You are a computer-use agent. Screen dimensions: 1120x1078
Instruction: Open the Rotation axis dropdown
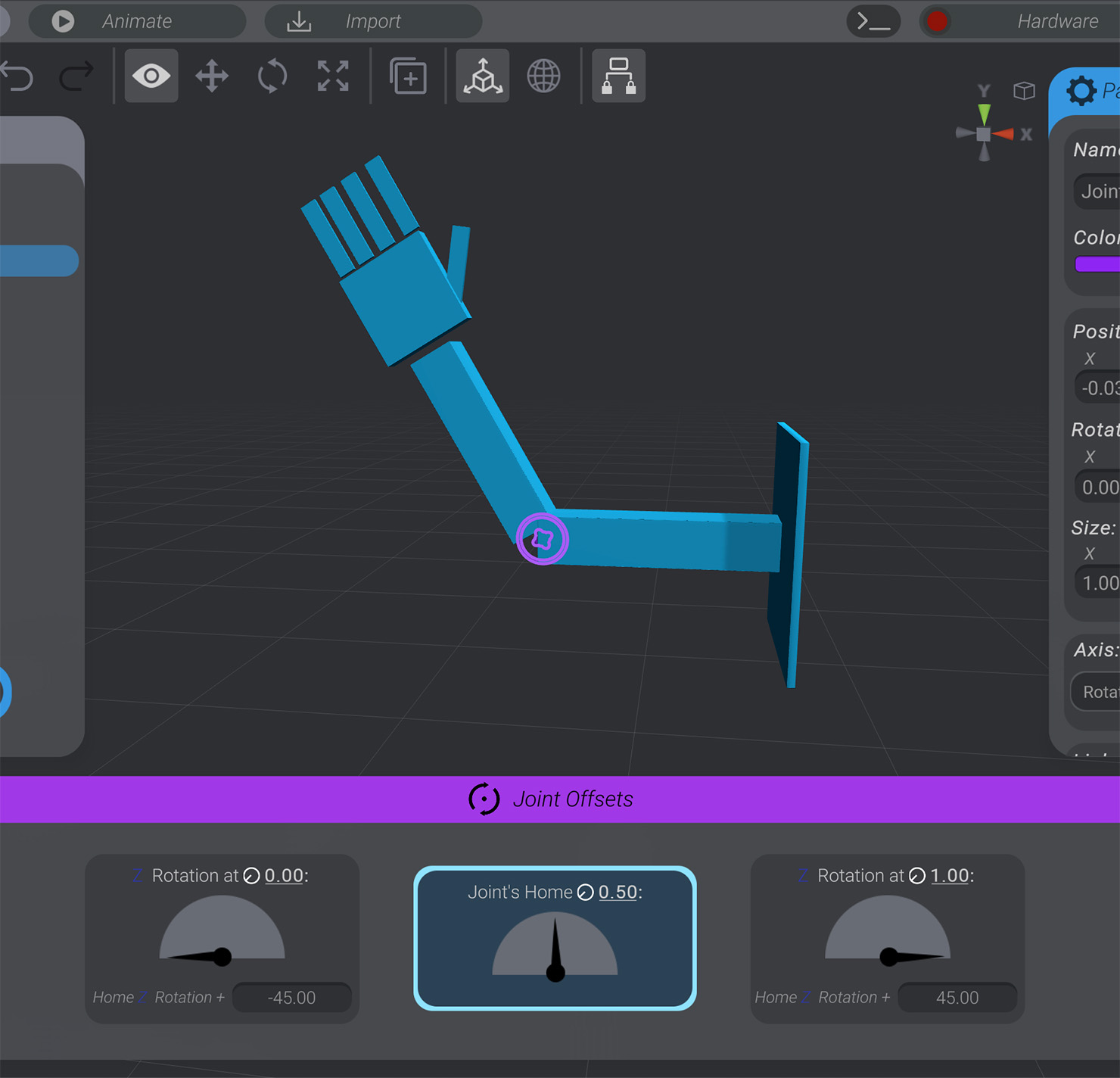(x=1103, y=691)
